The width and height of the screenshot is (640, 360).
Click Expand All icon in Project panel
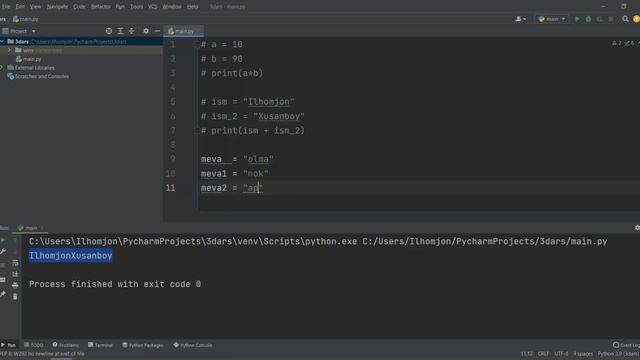tap(120, 31)
